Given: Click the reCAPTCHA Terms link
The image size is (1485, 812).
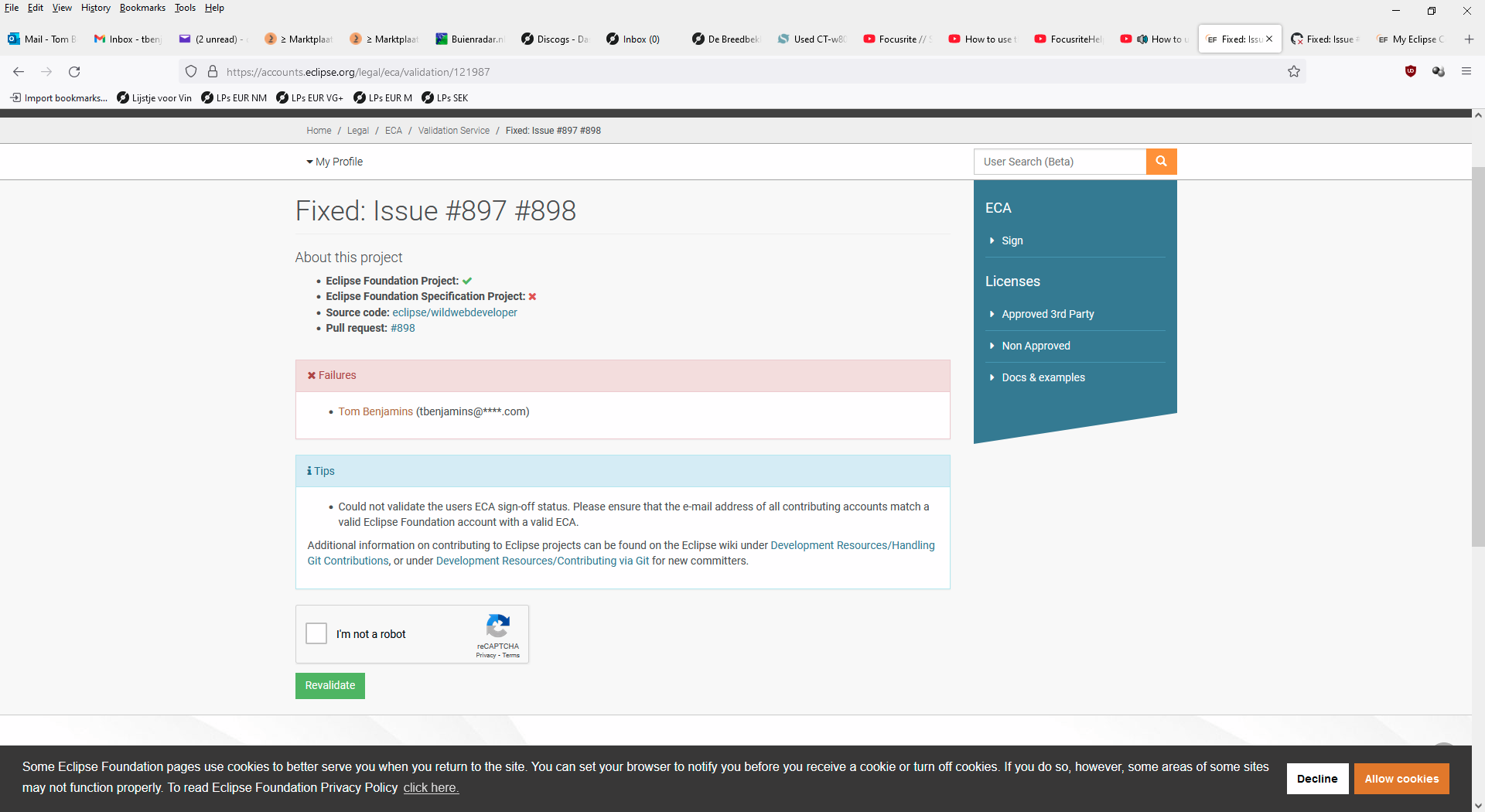Looking at the screenshot, I should pyautogui.click(x=511, y=655).
